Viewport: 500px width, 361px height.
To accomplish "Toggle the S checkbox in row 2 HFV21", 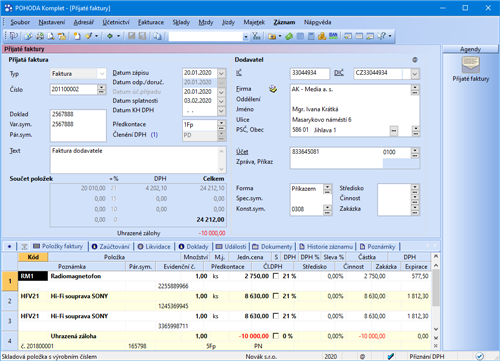I will coord(276,296).
